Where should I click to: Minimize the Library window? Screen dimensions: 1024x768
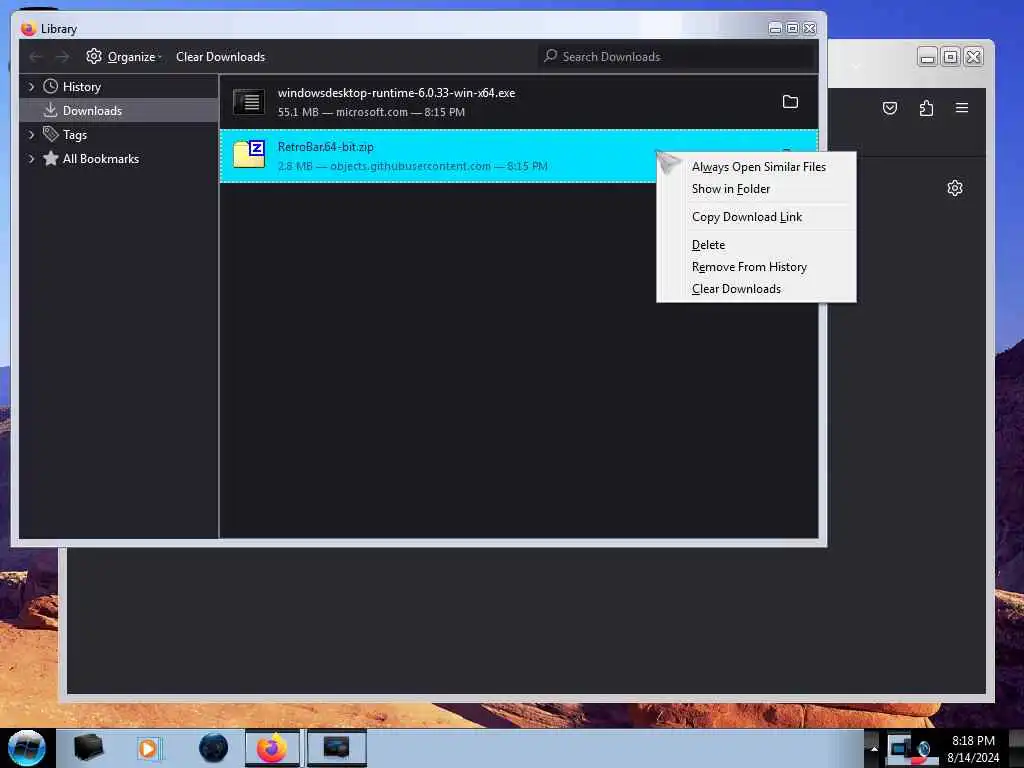[x=775, y=28]
